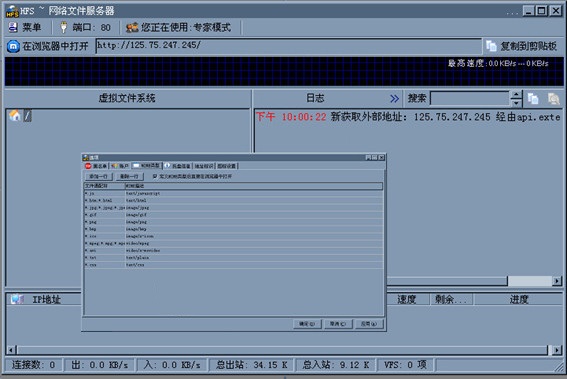This screenshot has height=379, width=567.
Task: Click the log entry 下午 10:00:22 新获取外部地址
Action: tap(408, 117)
